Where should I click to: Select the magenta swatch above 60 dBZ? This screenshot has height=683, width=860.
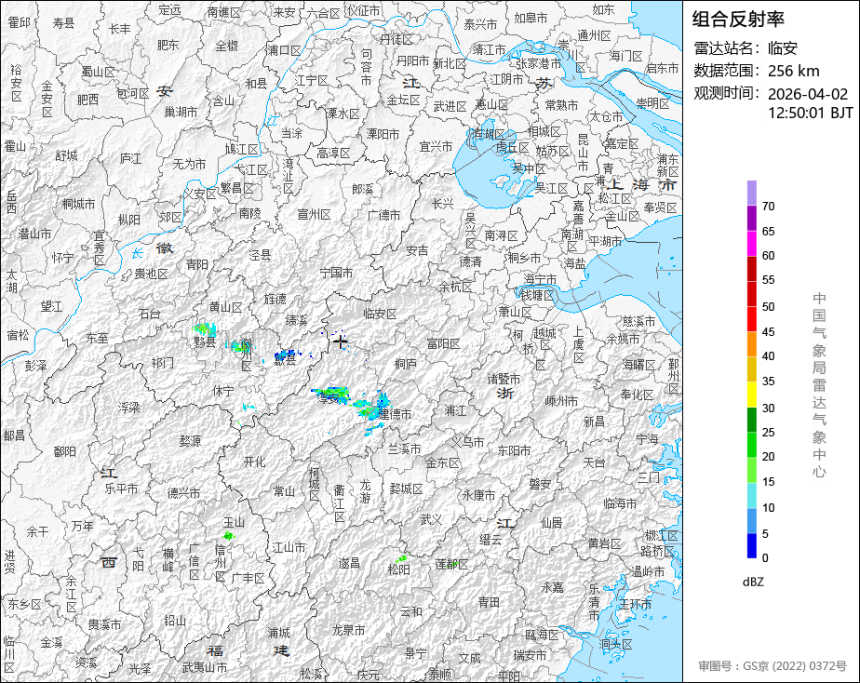751,244
